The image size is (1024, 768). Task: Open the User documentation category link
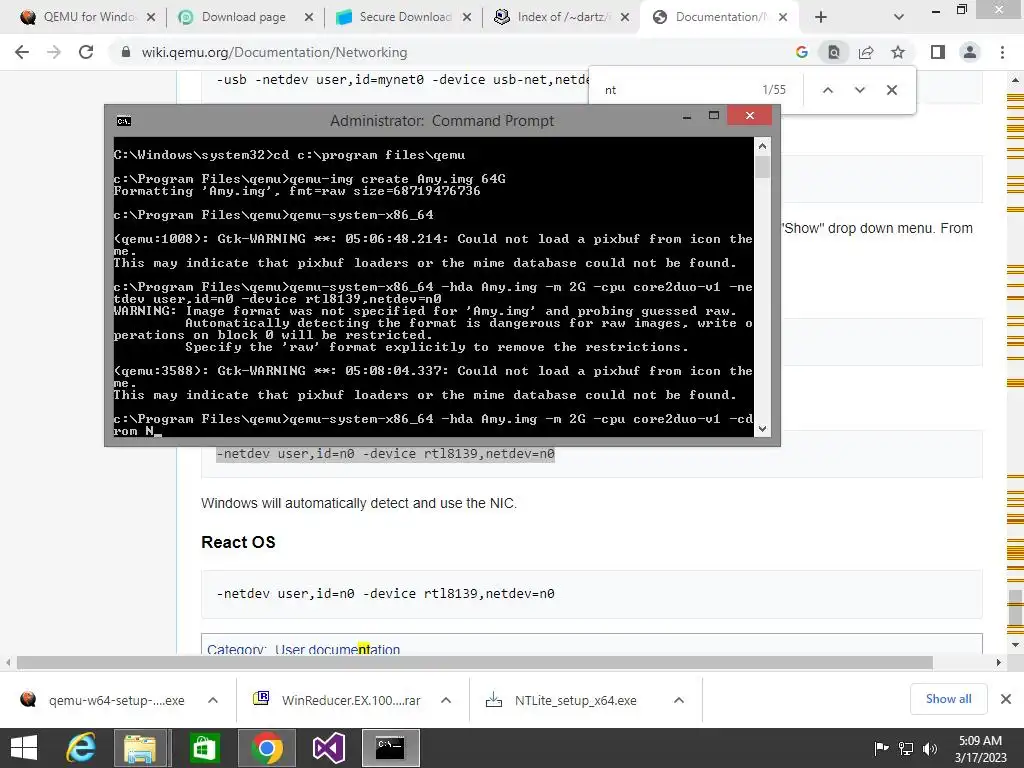(337, 649)
